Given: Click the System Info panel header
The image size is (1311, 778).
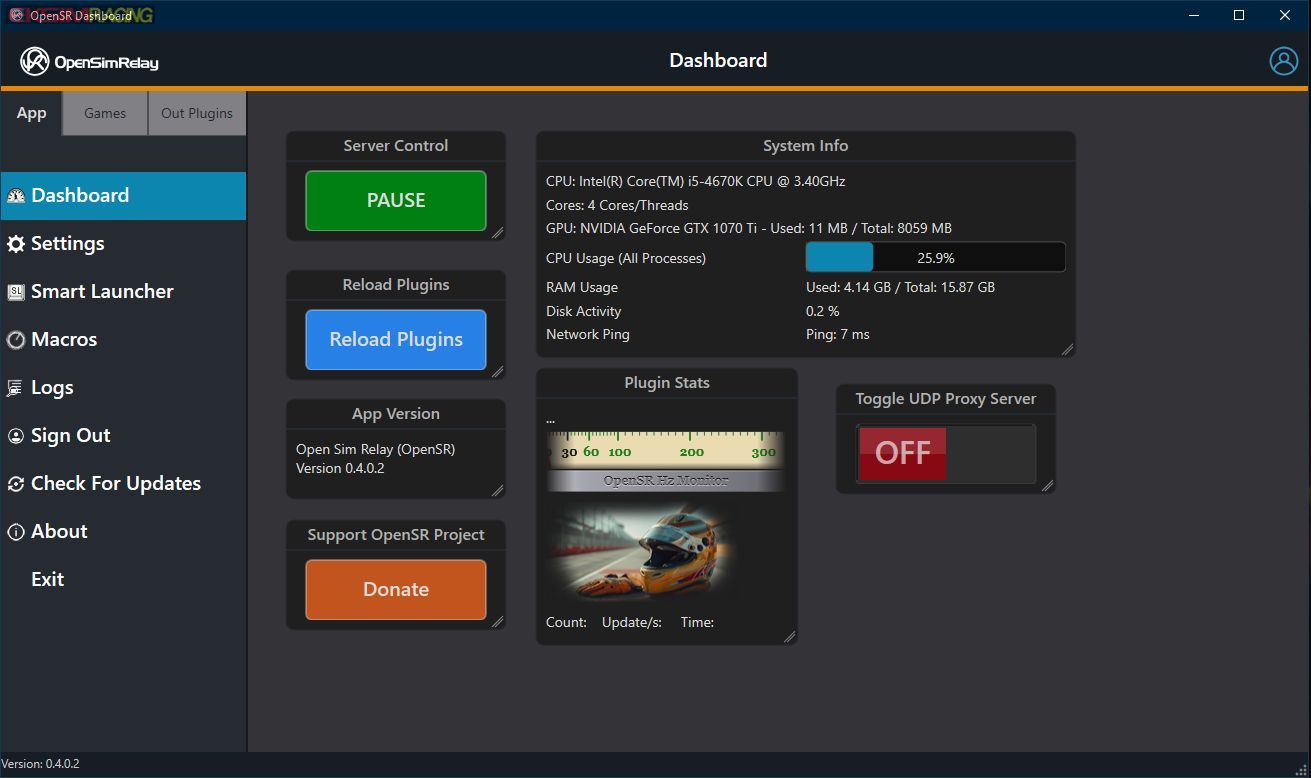Looking at the screenshot, I should click(x=806, y=146).
